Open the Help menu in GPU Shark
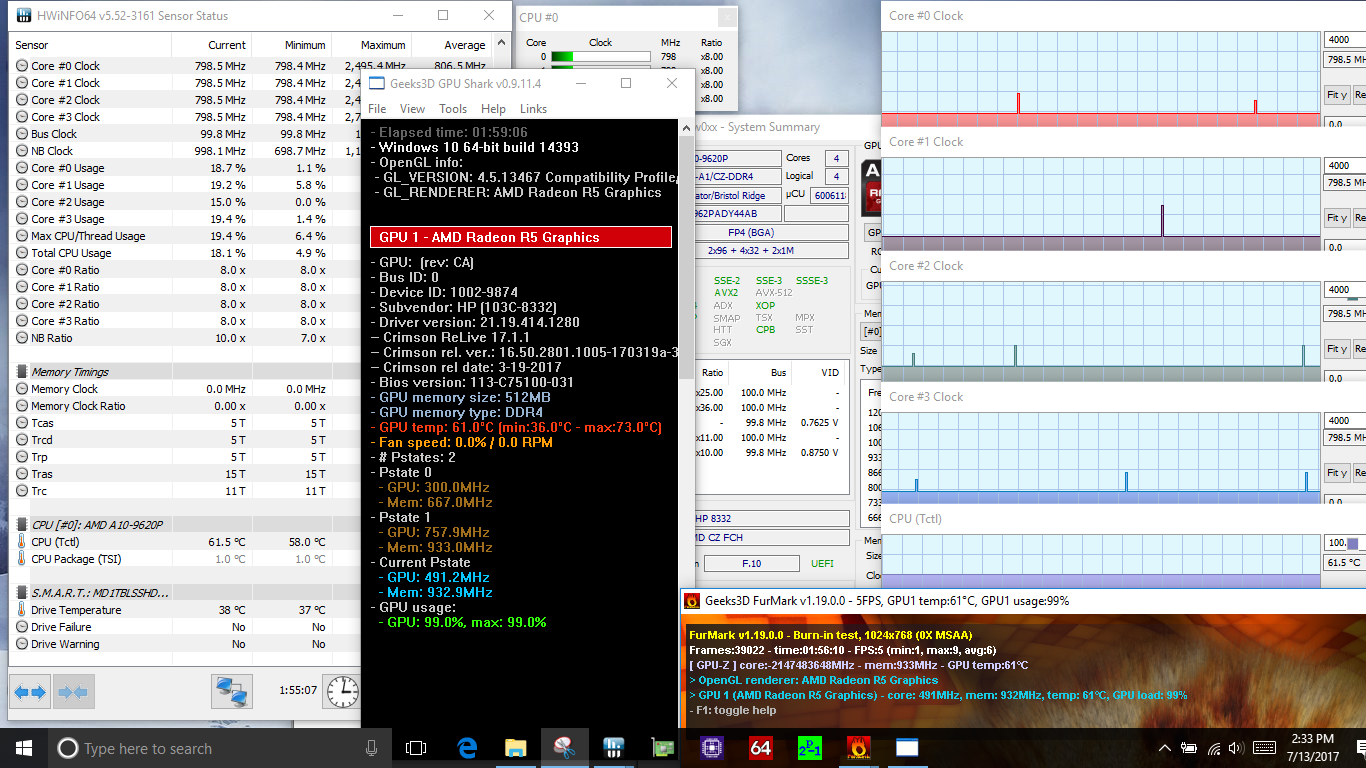 [493, 109]
